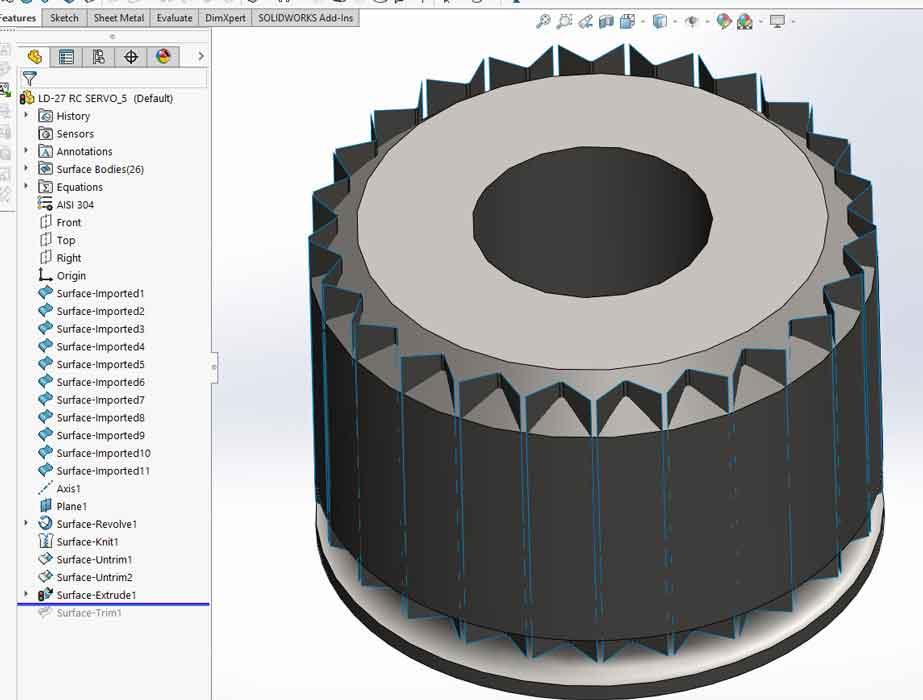This screenshot has width=923, height=700.
Task: Click the Zoom to Fit icon
Action: point(543,22)
